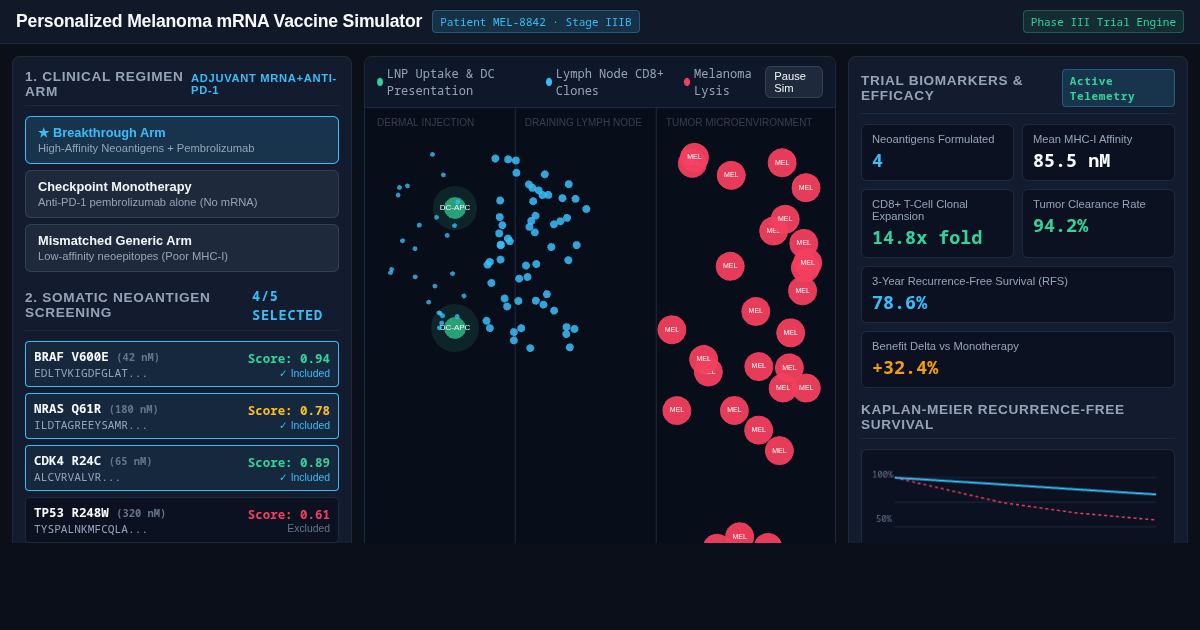Click the Active Telemetry badge
Viewport: 1200px width, 630px height.
[1118, 88]
